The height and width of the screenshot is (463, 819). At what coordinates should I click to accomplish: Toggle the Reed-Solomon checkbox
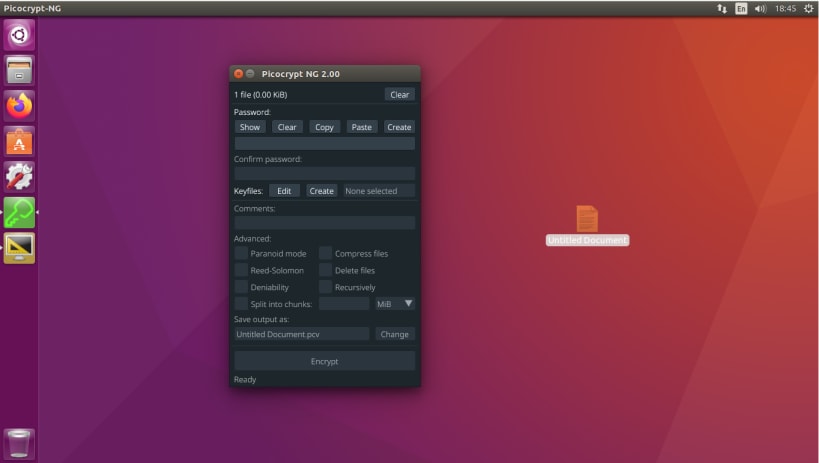(241, 270)
